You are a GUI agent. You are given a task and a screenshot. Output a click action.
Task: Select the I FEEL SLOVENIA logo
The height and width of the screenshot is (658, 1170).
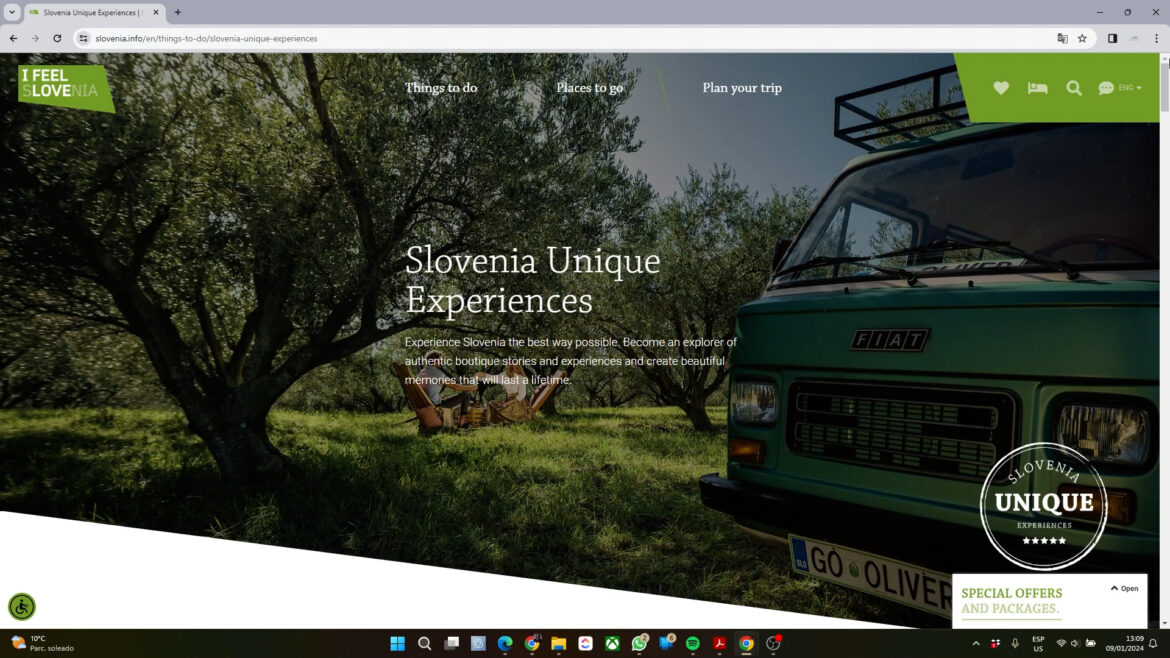[62, 81]
